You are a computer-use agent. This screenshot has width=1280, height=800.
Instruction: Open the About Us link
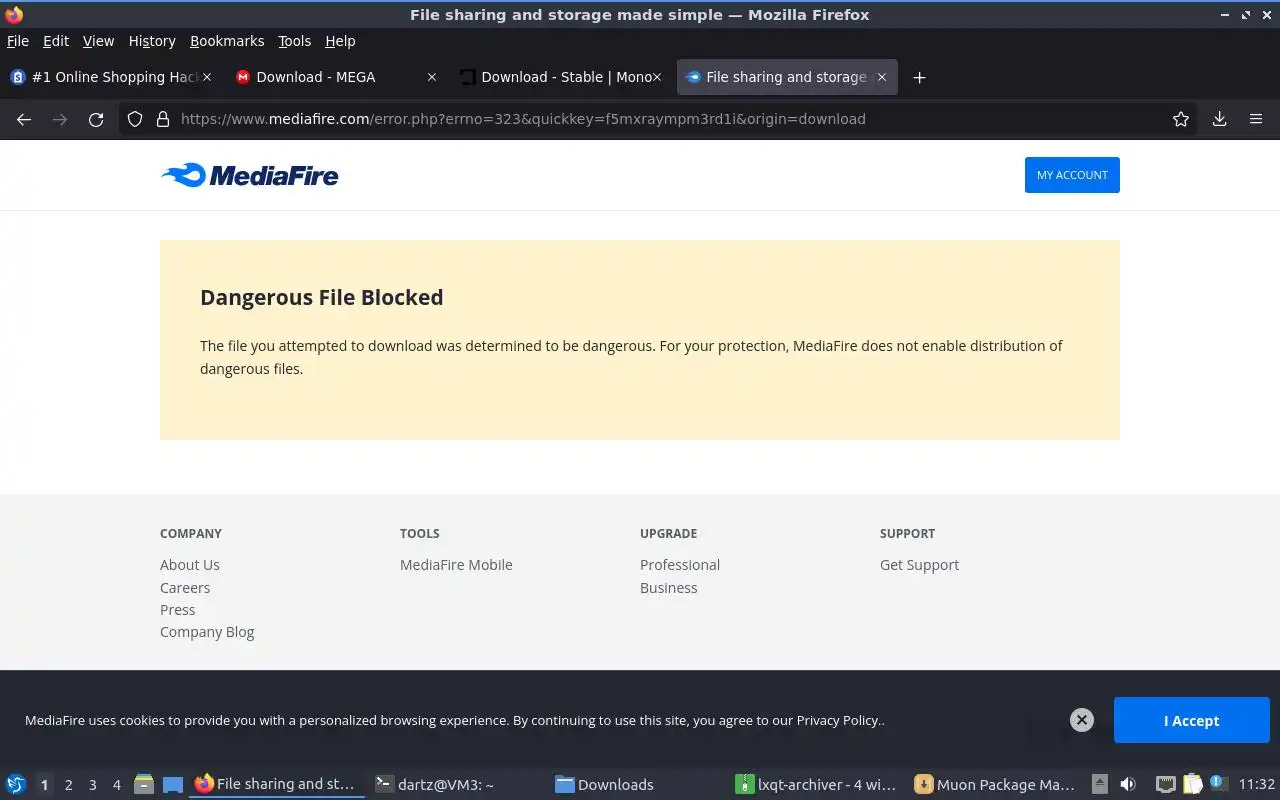tap(190, 565)
